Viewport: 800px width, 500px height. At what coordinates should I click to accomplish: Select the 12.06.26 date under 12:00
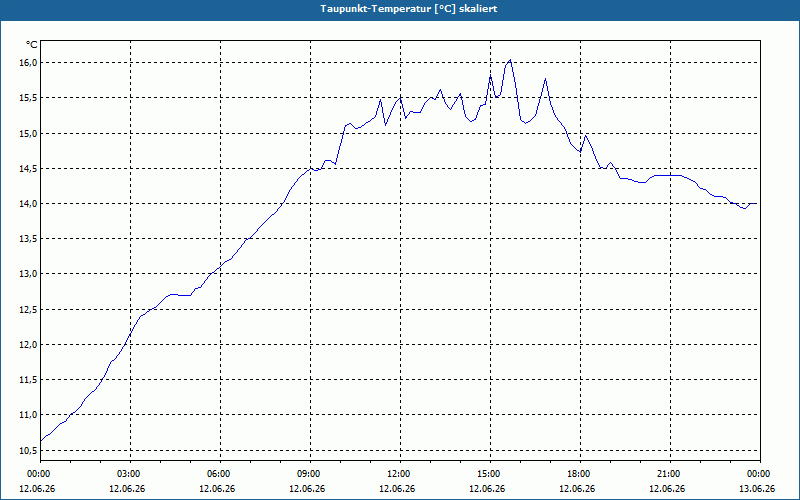pyautogui.click(x=397, y=489)
